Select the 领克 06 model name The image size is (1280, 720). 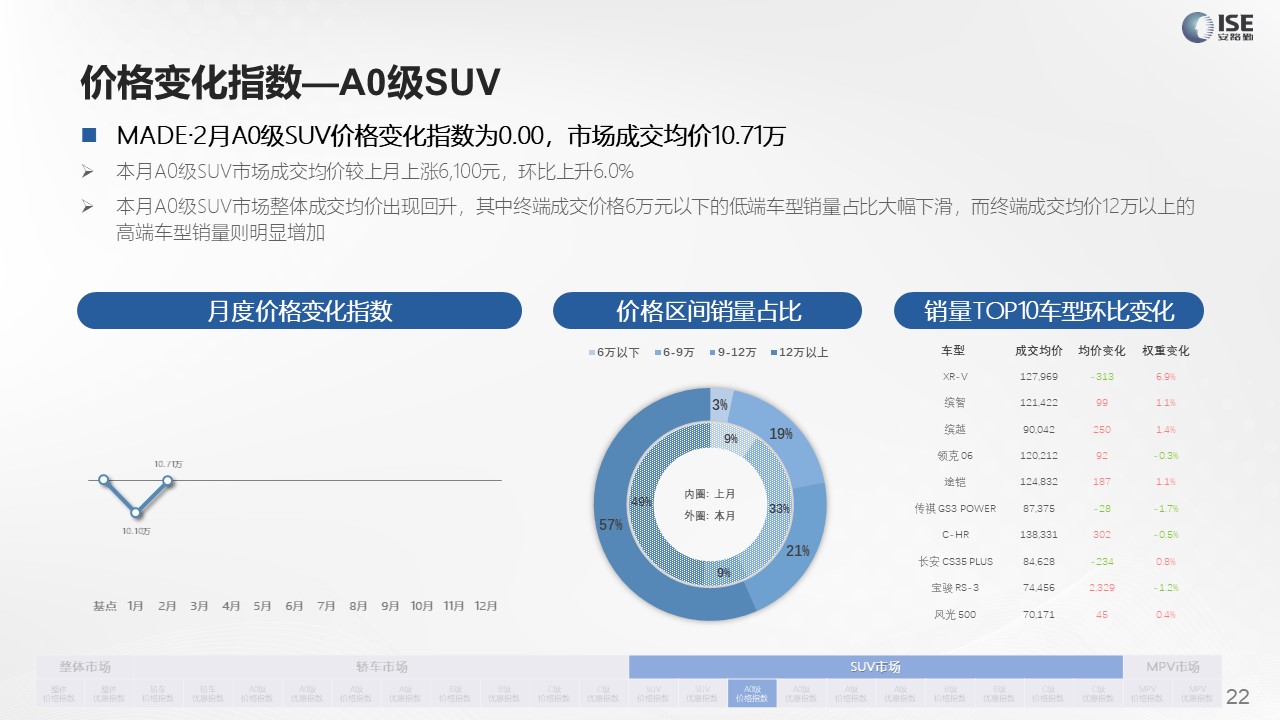tap(954, 456)
